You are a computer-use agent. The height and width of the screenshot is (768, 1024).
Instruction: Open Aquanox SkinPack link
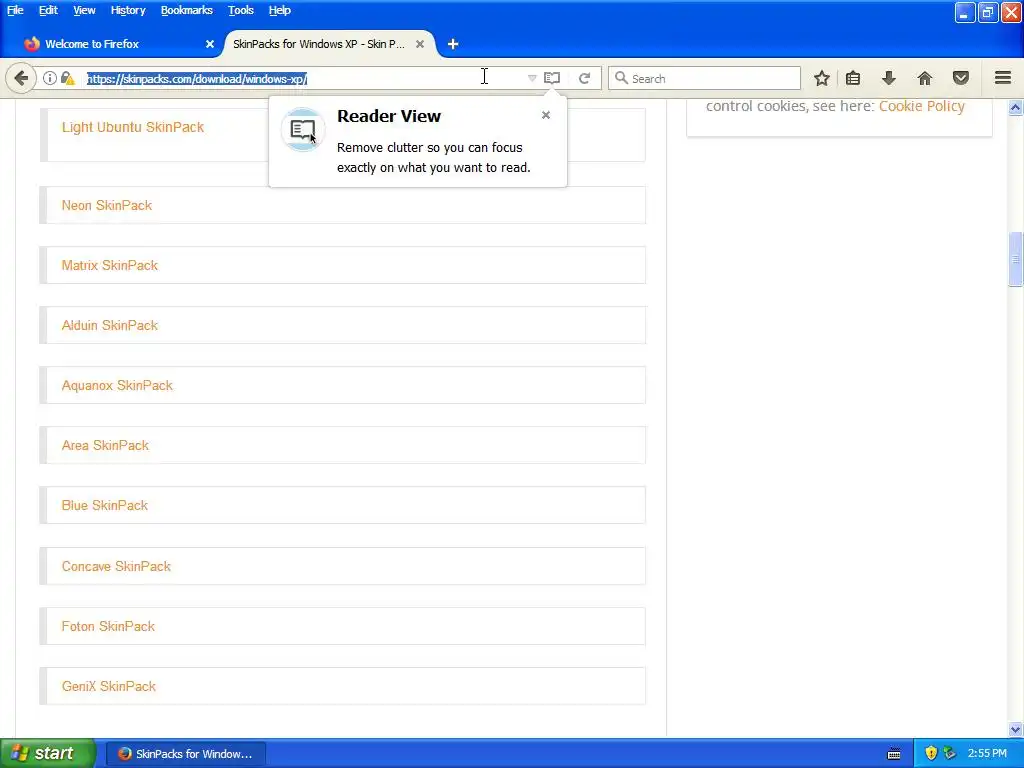coord(117,386)
